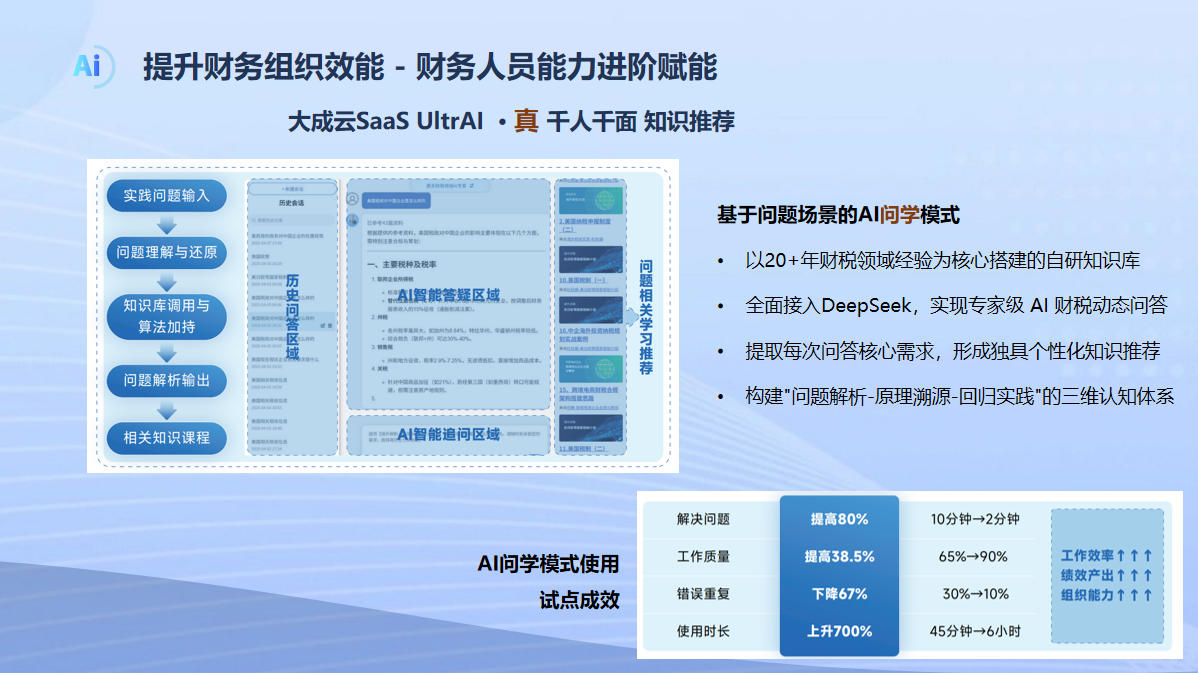
Task: Open the thumbnail above 2.美国纳税申报制度
Action: click(591, 200)
